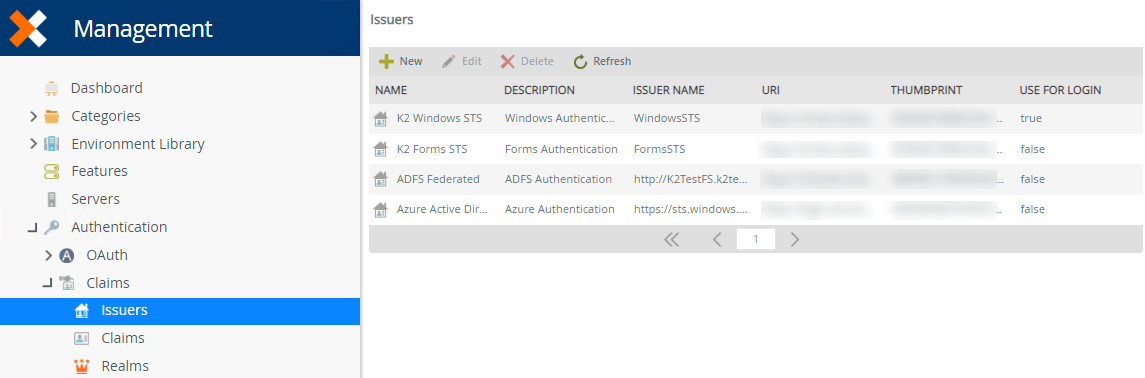The image size is (1145, 378).
Task: Expand the Environment Library node
Action: coord(33,144)
